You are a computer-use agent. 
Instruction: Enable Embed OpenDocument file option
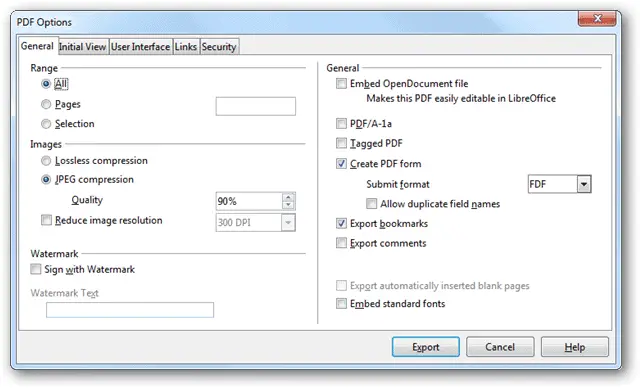tap(341, 84)
